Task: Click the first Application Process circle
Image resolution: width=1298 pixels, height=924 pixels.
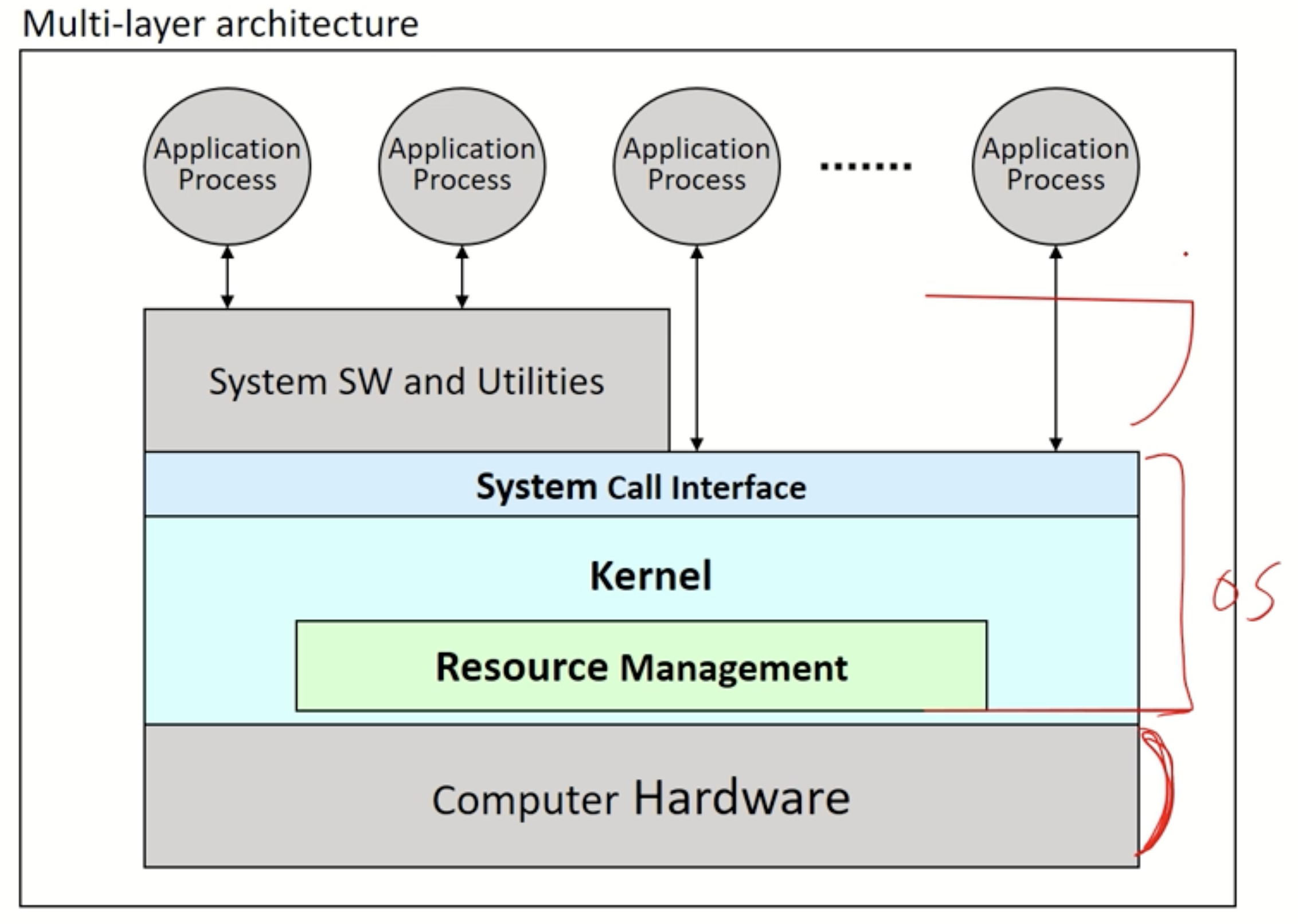Action: click(227, 166)
